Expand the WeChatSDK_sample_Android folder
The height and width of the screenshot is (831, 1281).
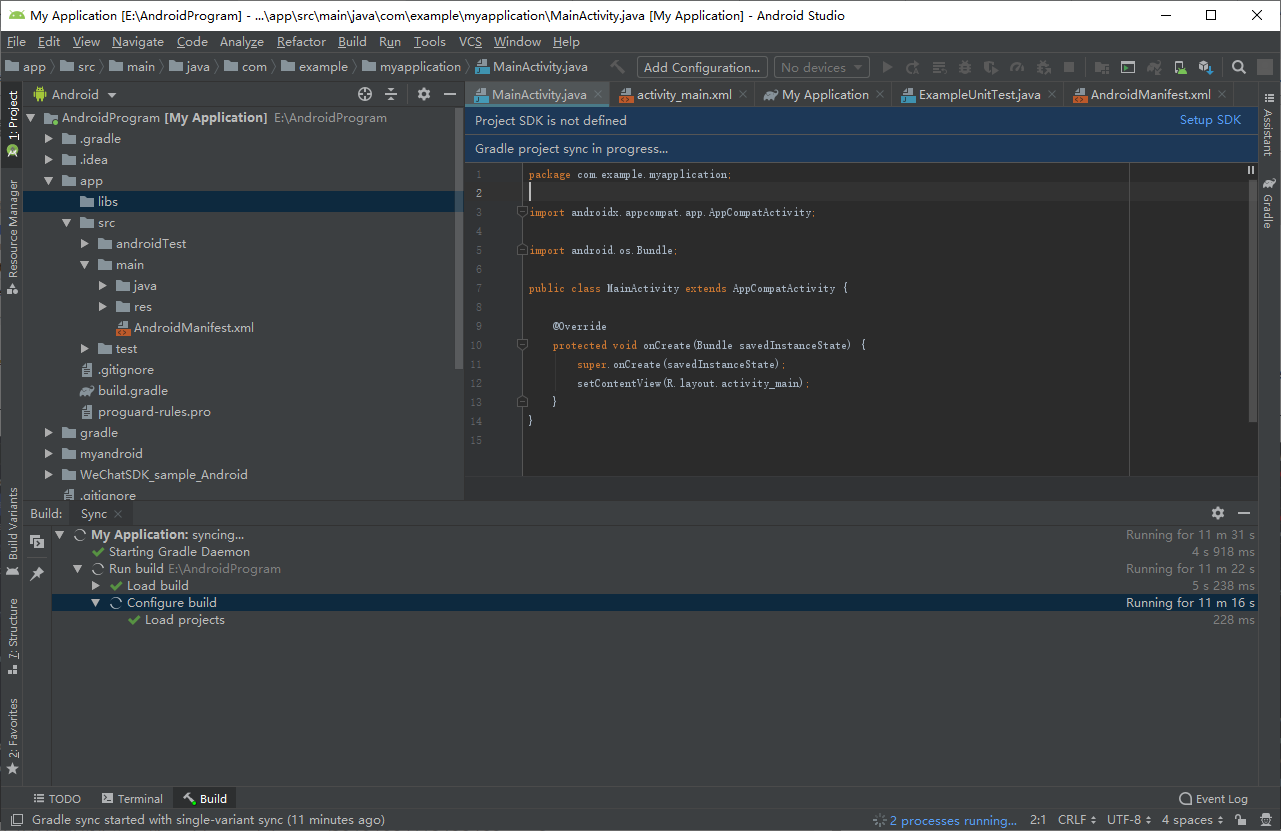[x=49, y=475]
